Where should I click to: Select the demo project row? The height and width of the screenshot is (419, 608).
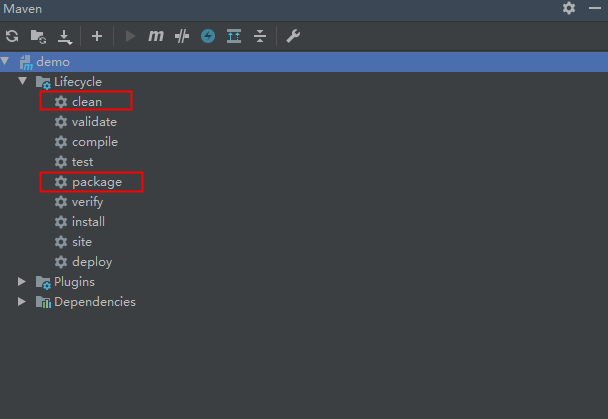304,62
